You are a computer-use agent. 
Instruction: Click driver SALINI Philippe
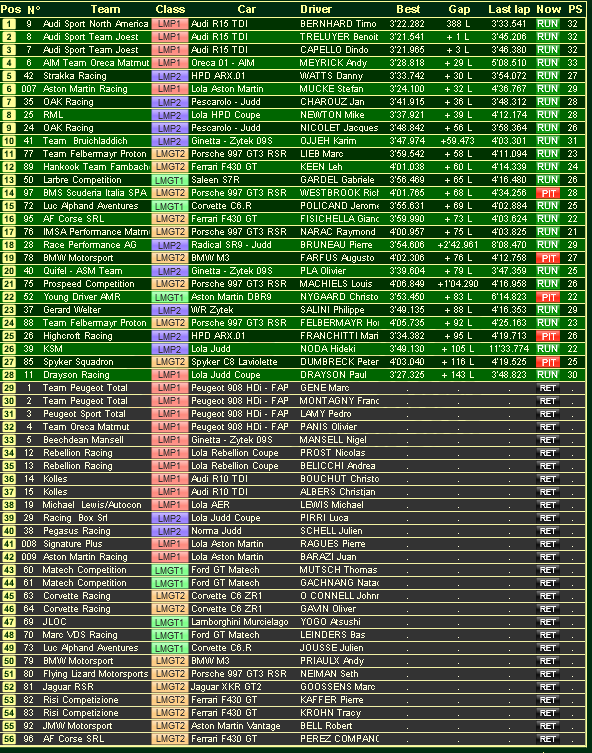[x=332, y=309]
